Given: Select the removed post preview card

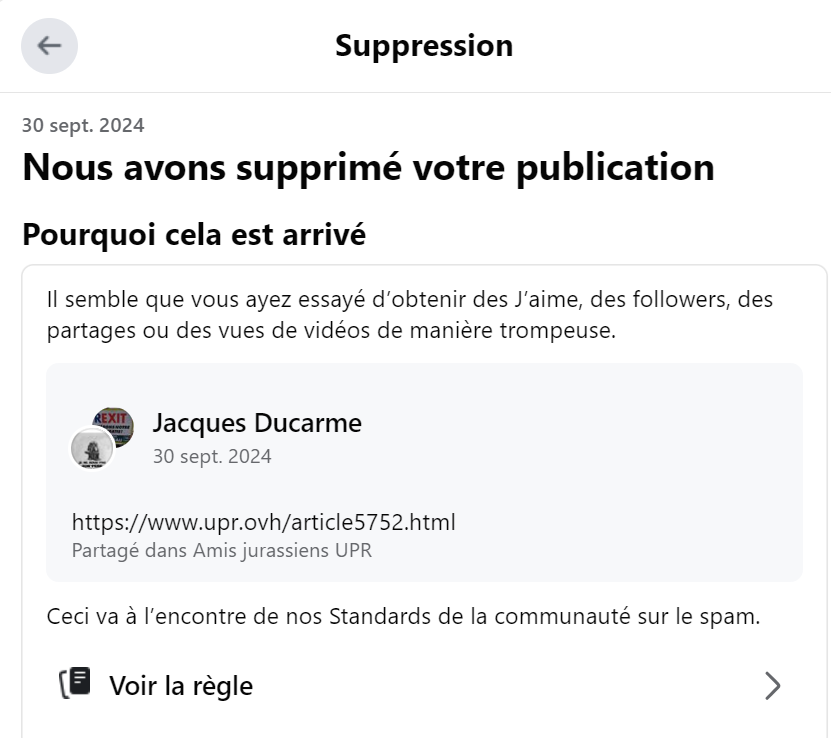Looking at the screenshot, I should [x=424, y=472].
